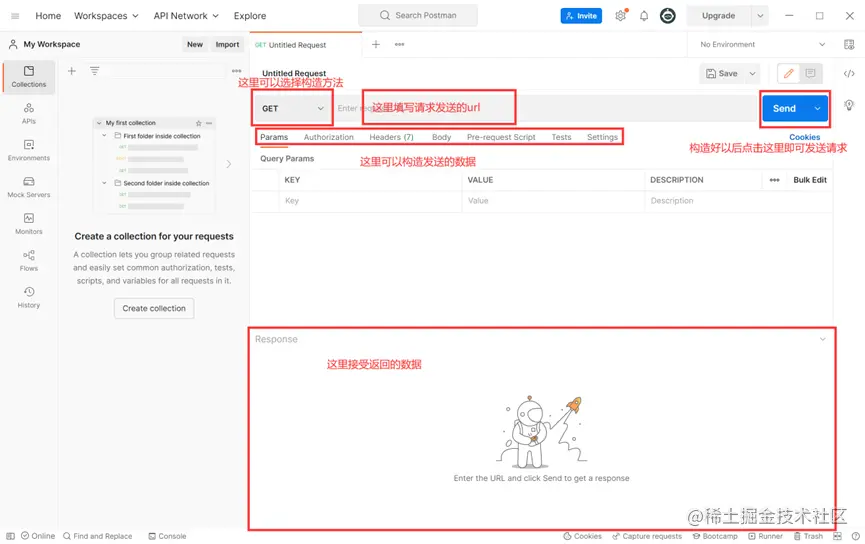Open the two-pane layout icon in status bar
The image size is (865, 544).
pos(837,536)
